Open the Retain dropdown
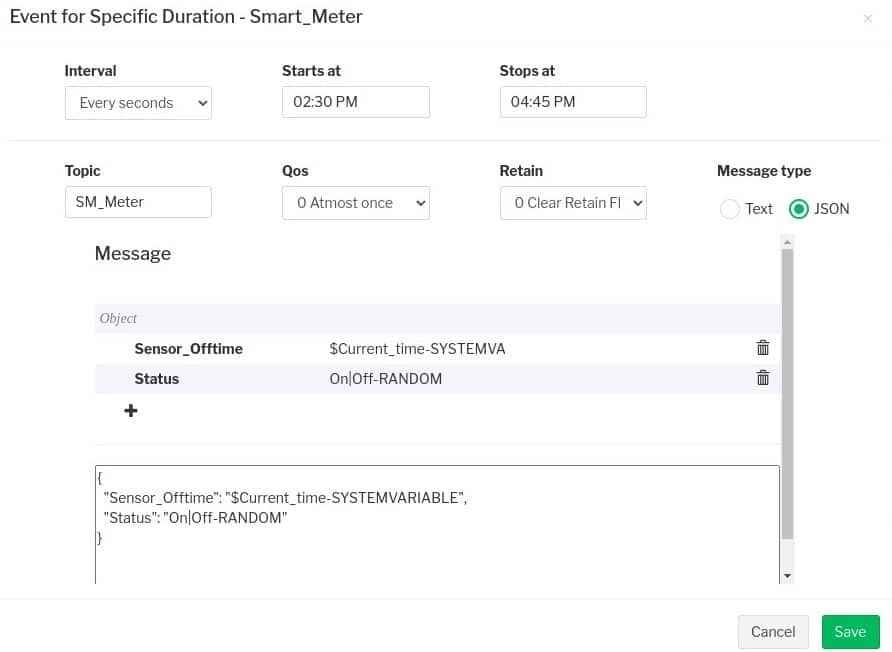 [x=573, y=203]
